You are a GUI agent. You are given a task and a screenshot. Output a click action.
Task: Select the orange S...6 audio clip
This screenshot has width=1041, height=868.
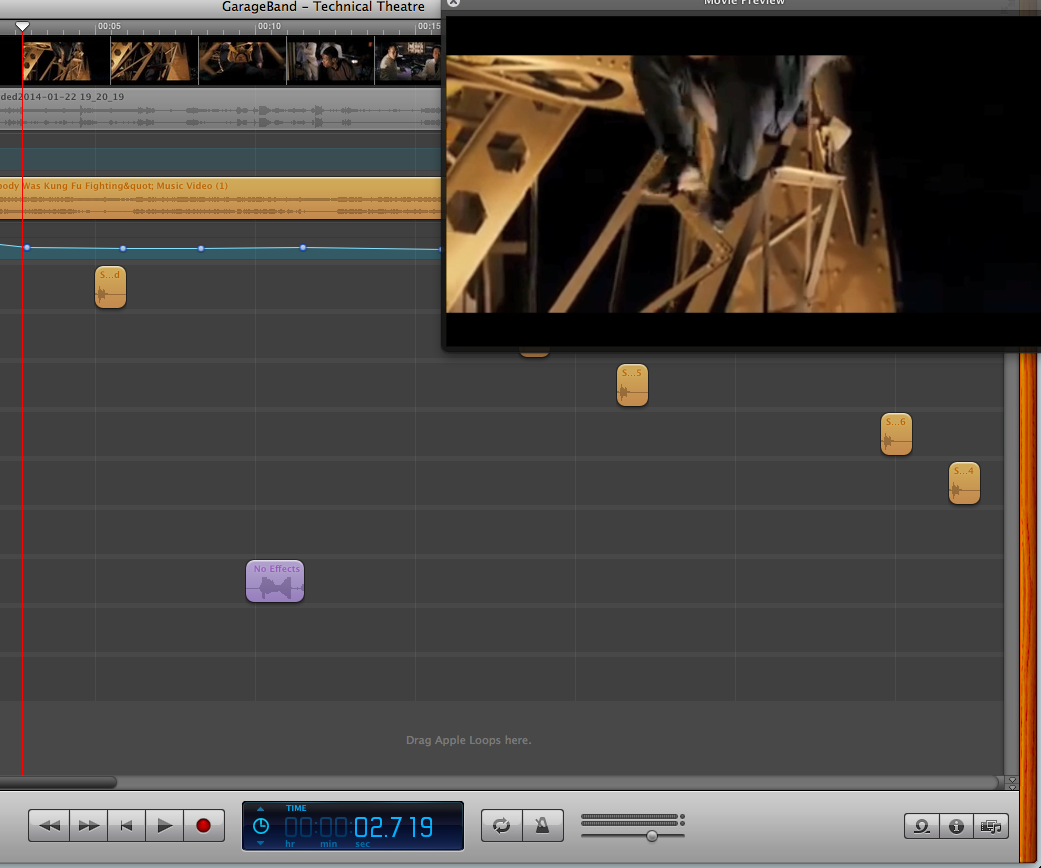[896, 434]
